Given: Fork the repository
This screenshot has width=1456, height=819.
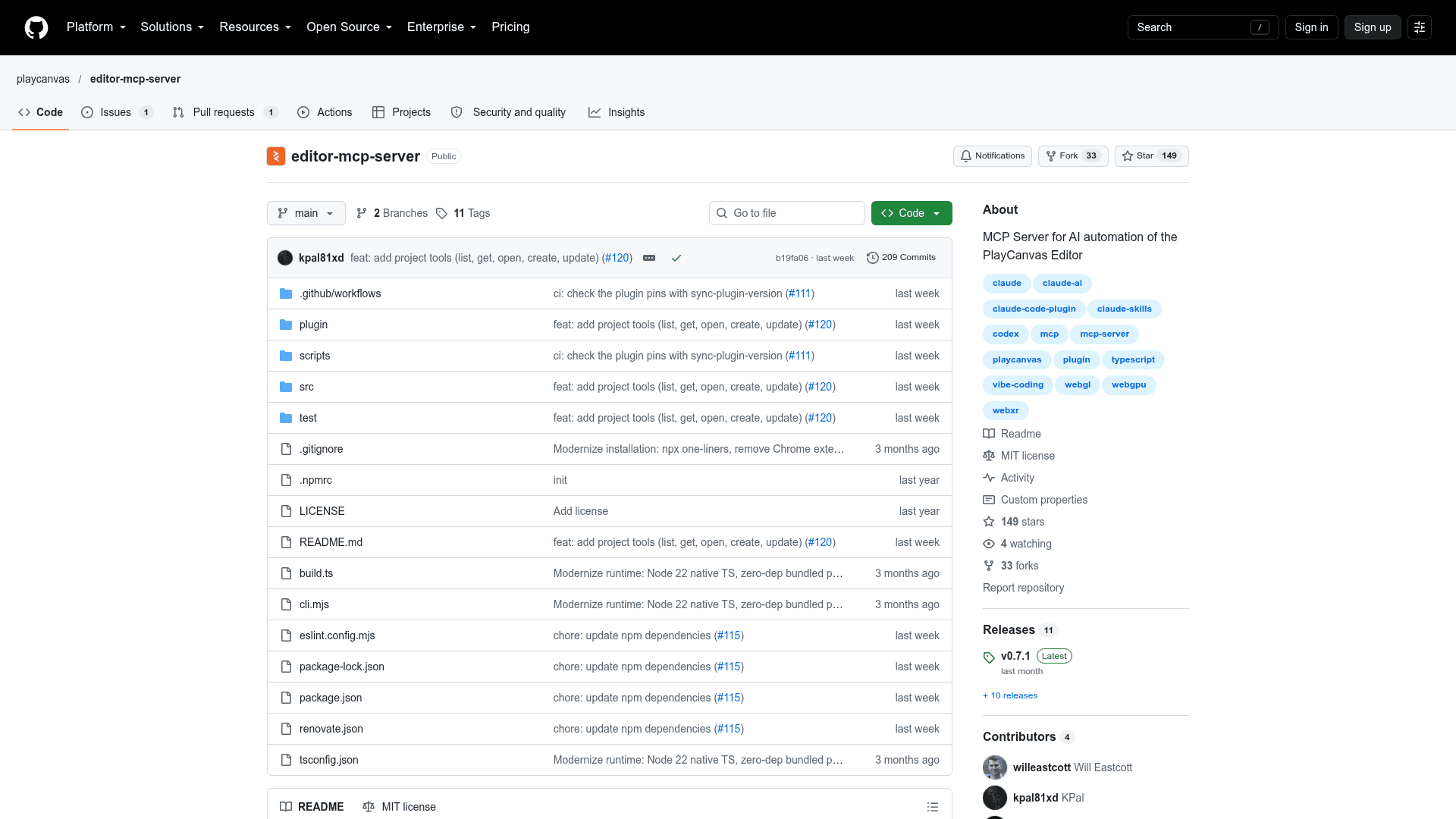Looking at the screenshot, I should click(x=1073, y=156).
